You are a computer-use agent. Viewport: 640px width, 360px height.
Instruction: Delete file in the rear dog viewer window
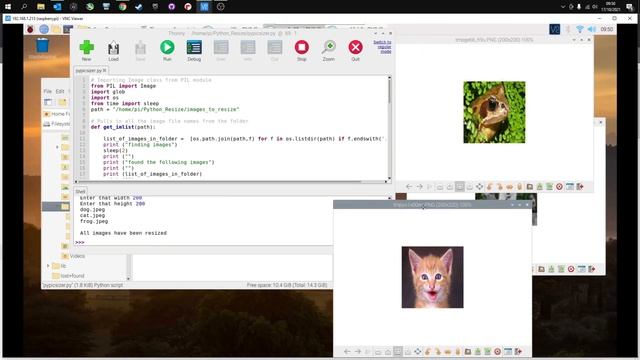tap(571, 269)
